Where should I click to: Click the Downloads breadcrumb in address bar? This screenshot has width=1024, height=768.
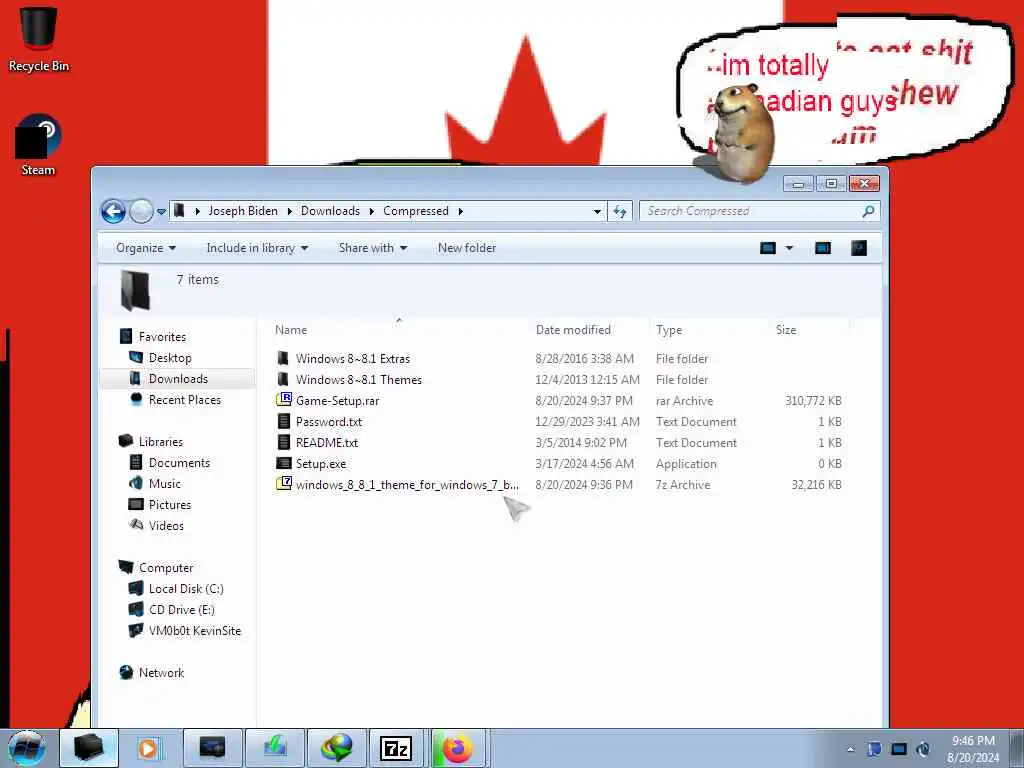click(330, 211)
